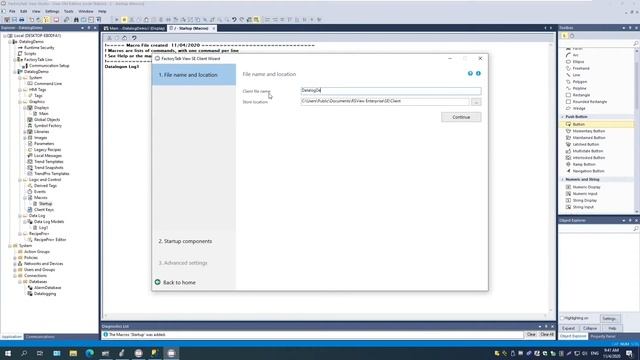Viewport: 640px width, 360px height.
Task: Click the binoculars find icon in toolbar
Action: pyautogui.click(x=76, y=20)
